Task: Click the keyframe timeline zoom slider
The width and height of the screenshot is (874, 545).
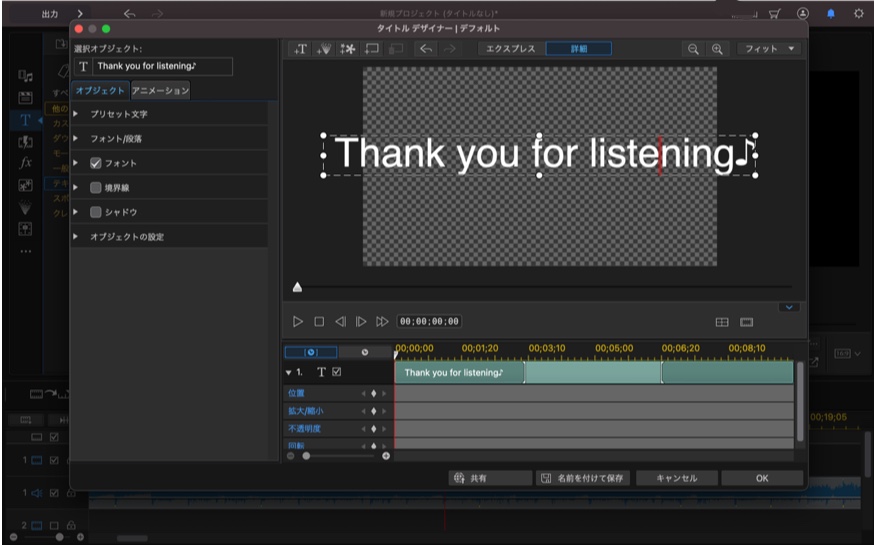Action: [306, 456]
